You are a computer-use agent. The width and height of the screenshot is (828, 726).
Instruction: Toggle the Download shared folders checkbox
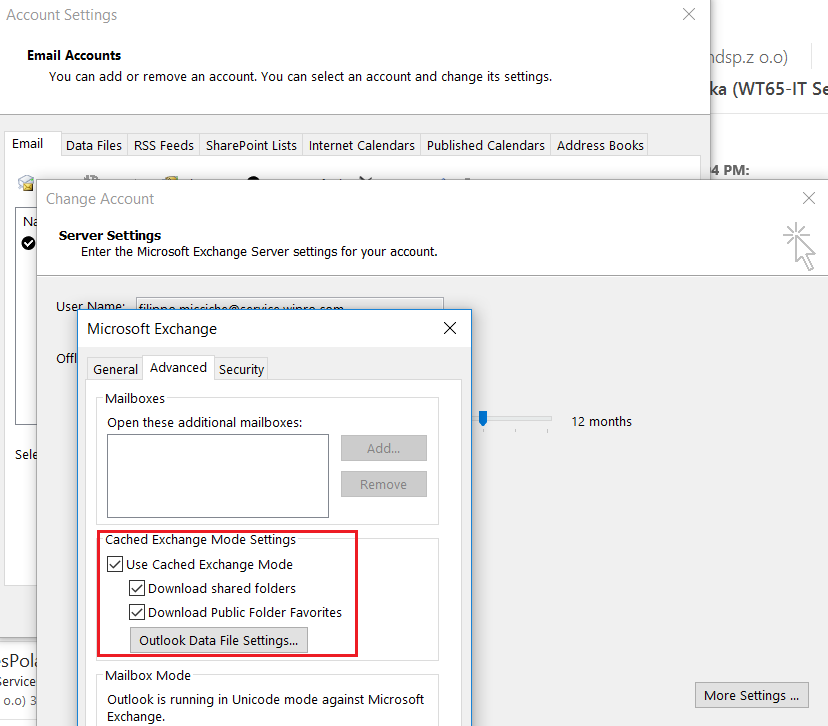coord(137,588)
